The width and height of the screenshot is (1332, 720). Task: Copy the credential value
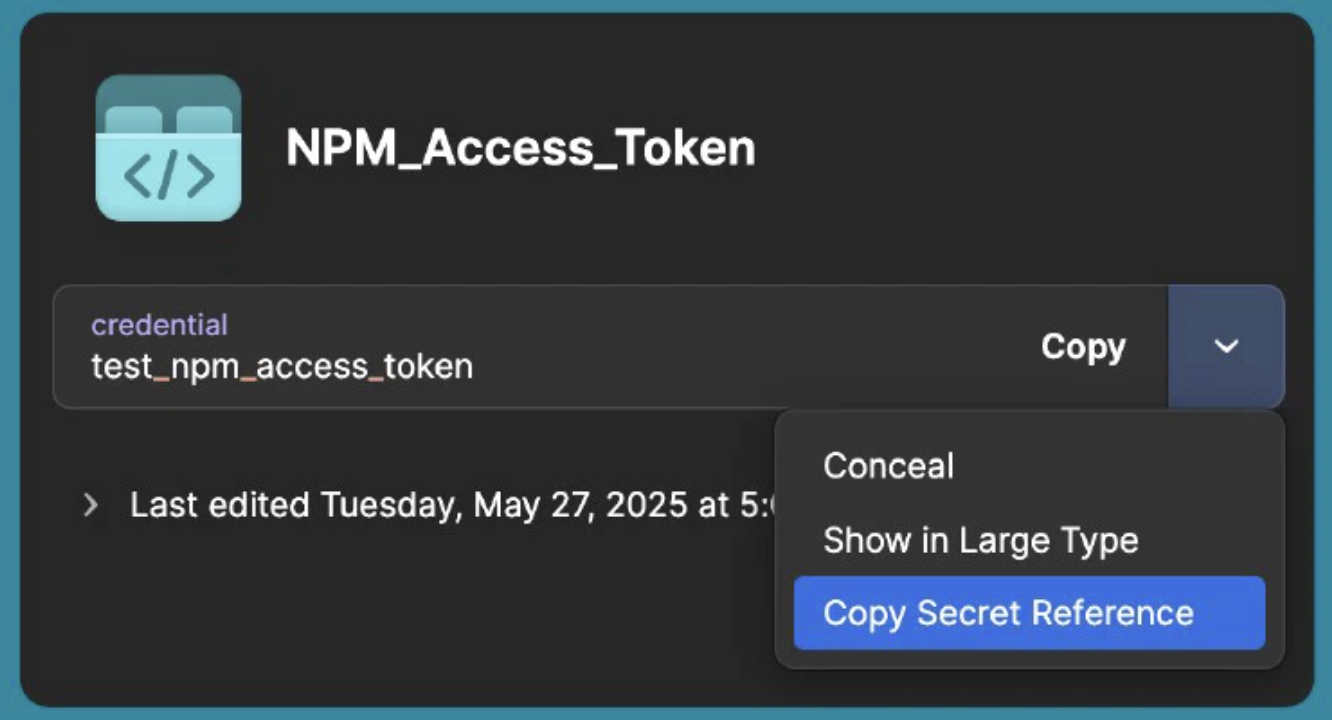1083,347
